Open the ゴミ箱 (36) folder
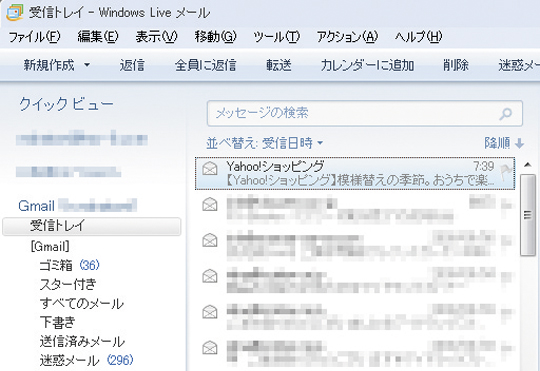The image size is (540, 371). pyautogui.click(x=69, y=265)
